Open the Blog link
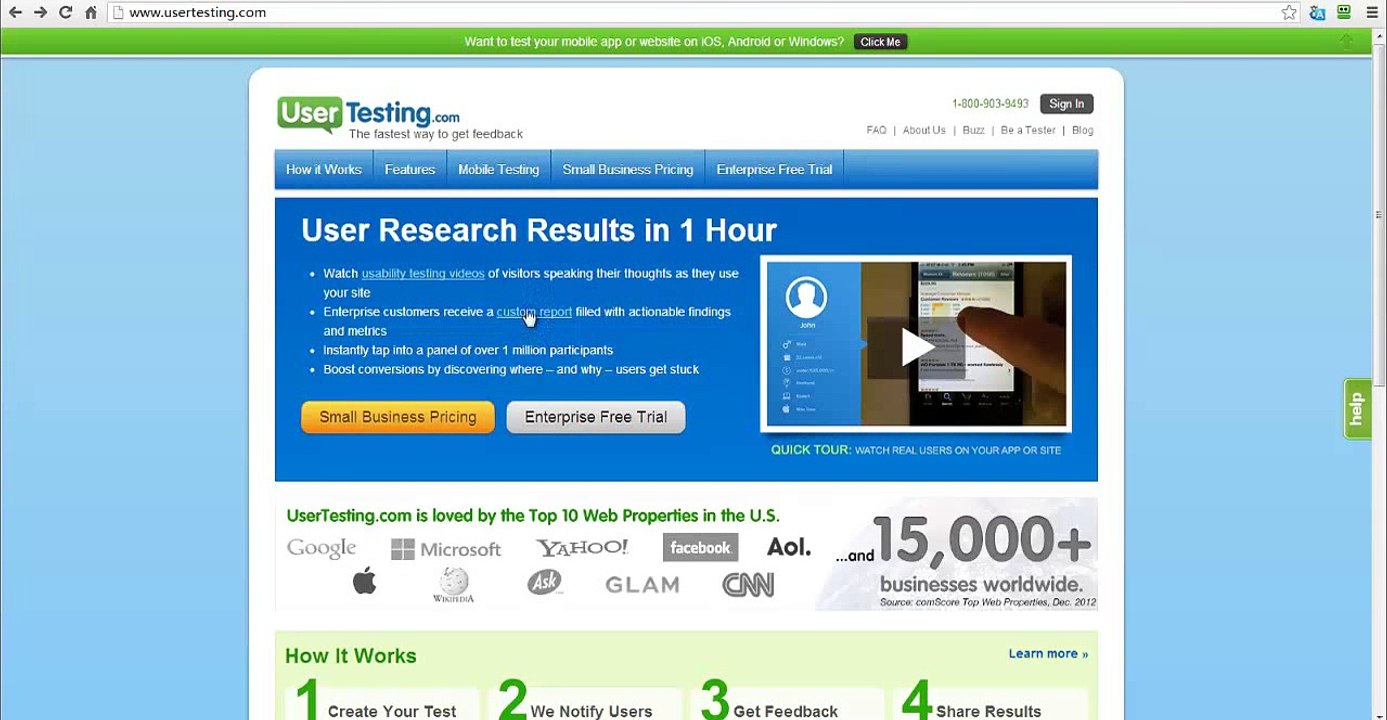Image resolution: width=1387 pixels, height=720 pixels. 1082,130
